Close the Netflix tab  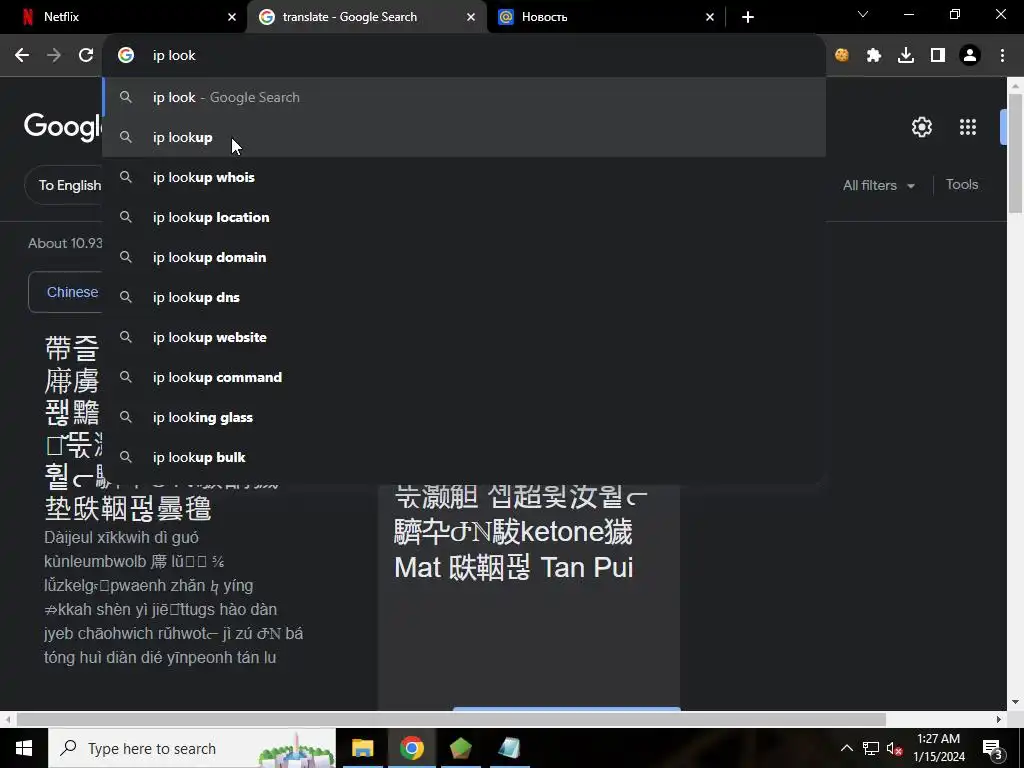pos(232,17)
